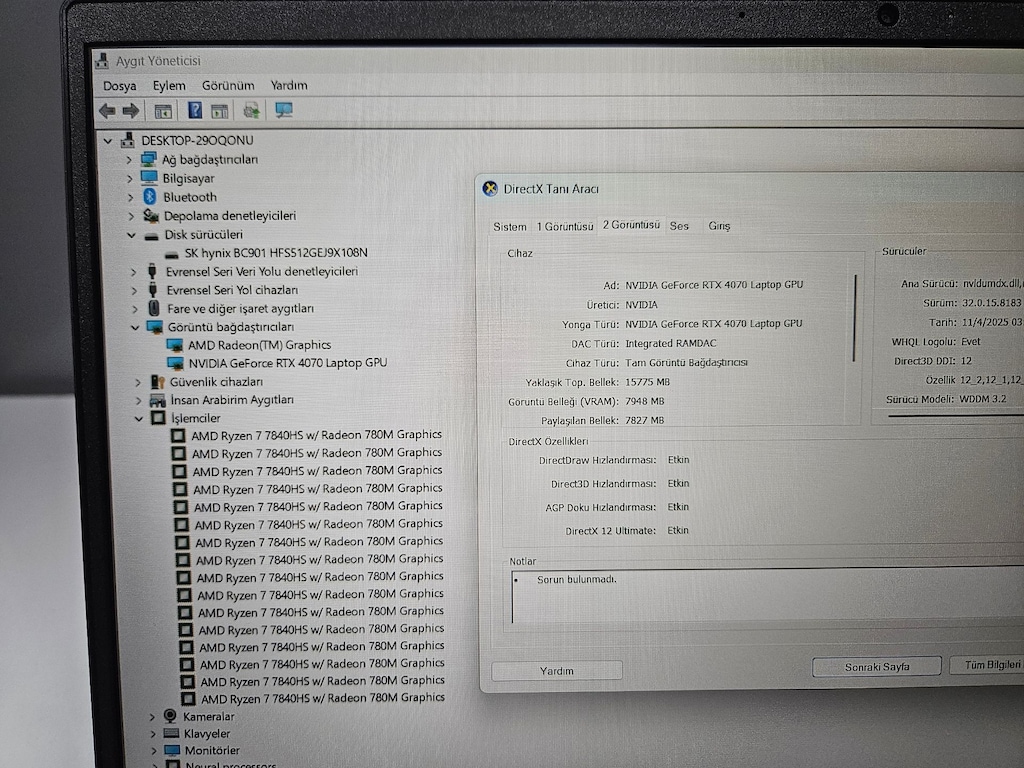Switch to the 1 Görüntüsü tab
Image resolution: width=1024 pixels, height=768 pixels.
click(565, 226)
